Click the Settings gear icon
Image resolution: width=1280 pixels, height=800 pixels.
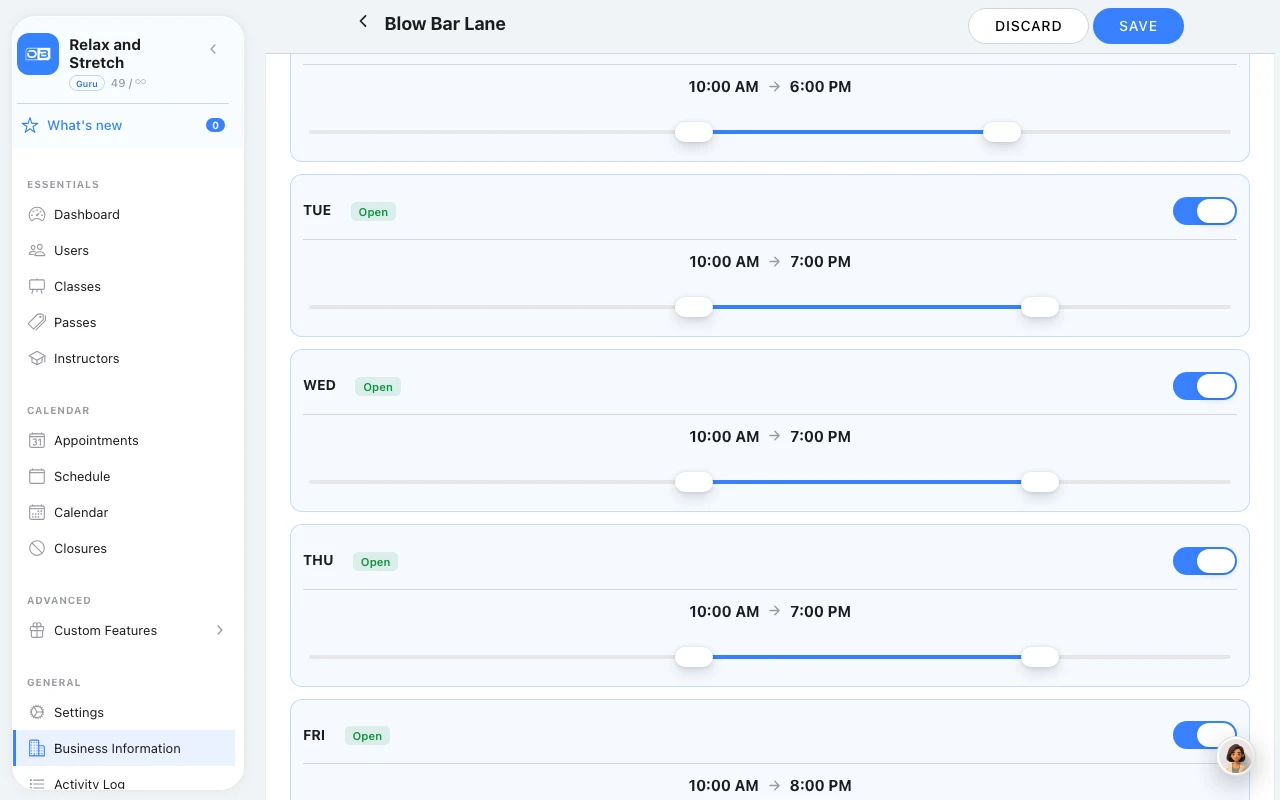click(37, 712)
